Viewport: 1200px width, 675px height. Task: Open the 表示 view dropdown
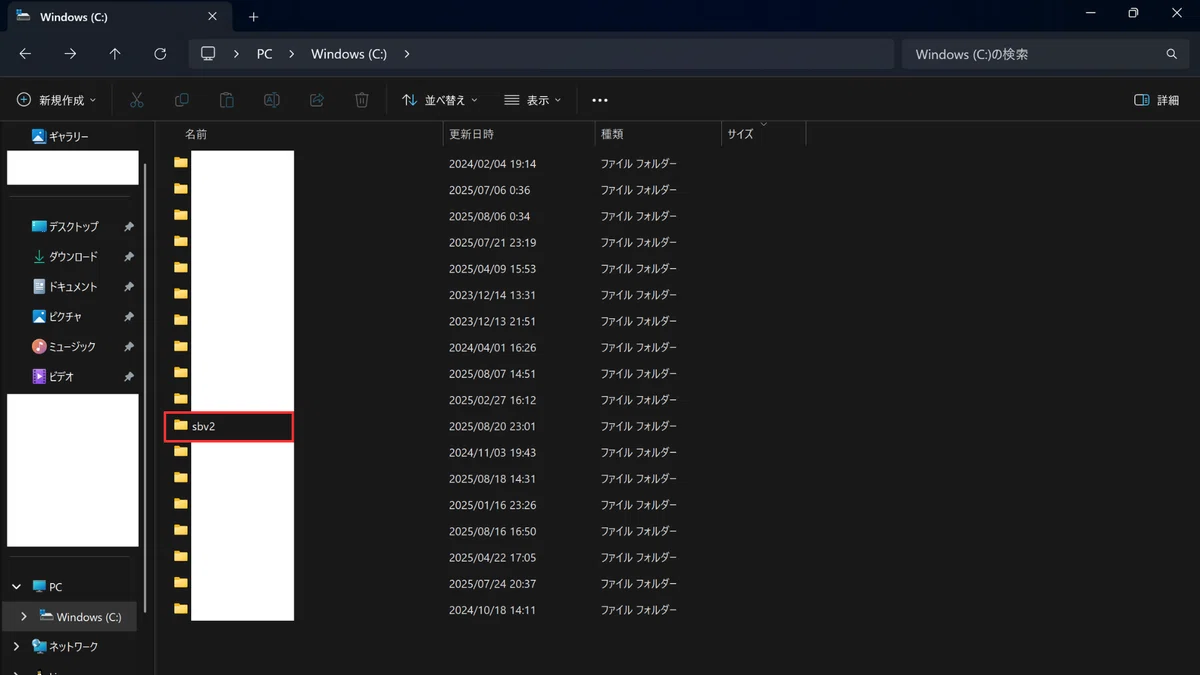click(533, 100)
